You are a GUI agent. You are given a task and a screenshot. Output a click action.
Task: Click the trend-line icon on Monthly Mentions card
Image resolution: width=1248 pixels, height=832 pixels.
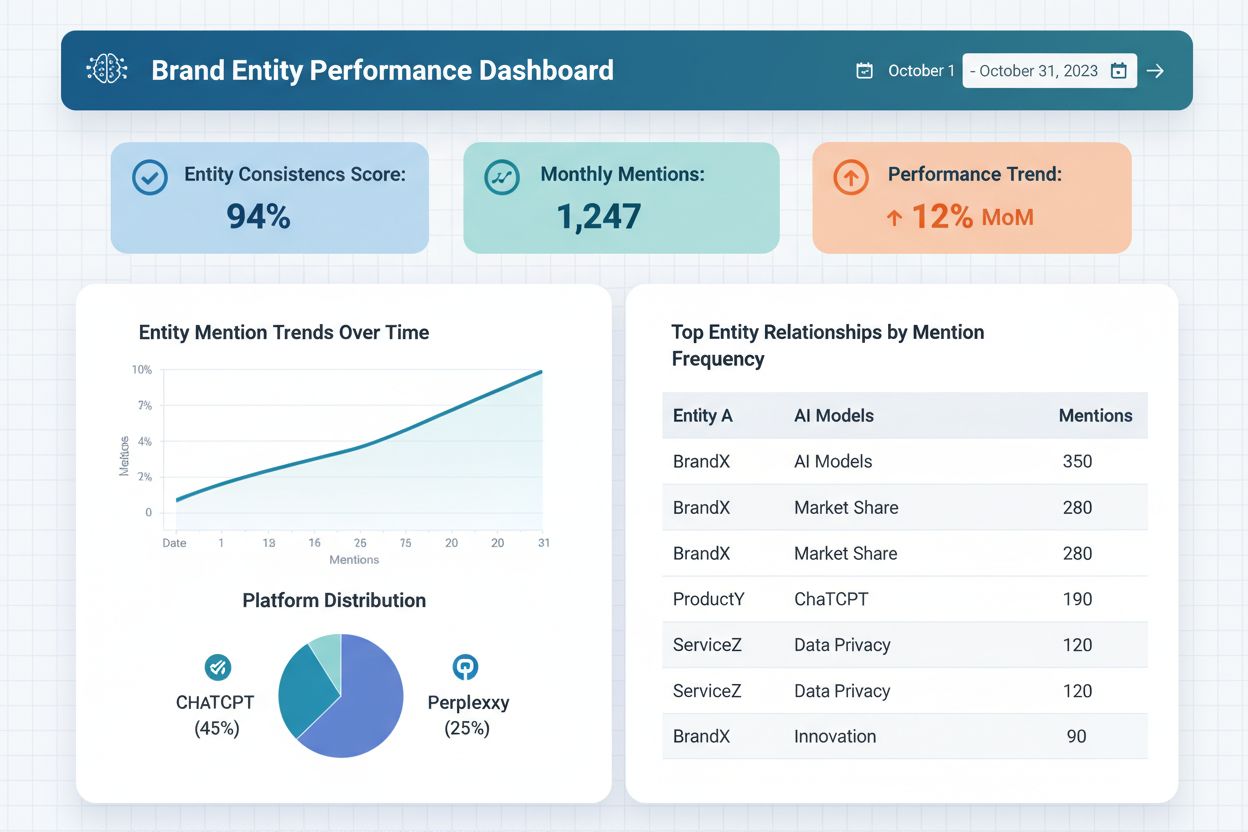coord(500,177)
